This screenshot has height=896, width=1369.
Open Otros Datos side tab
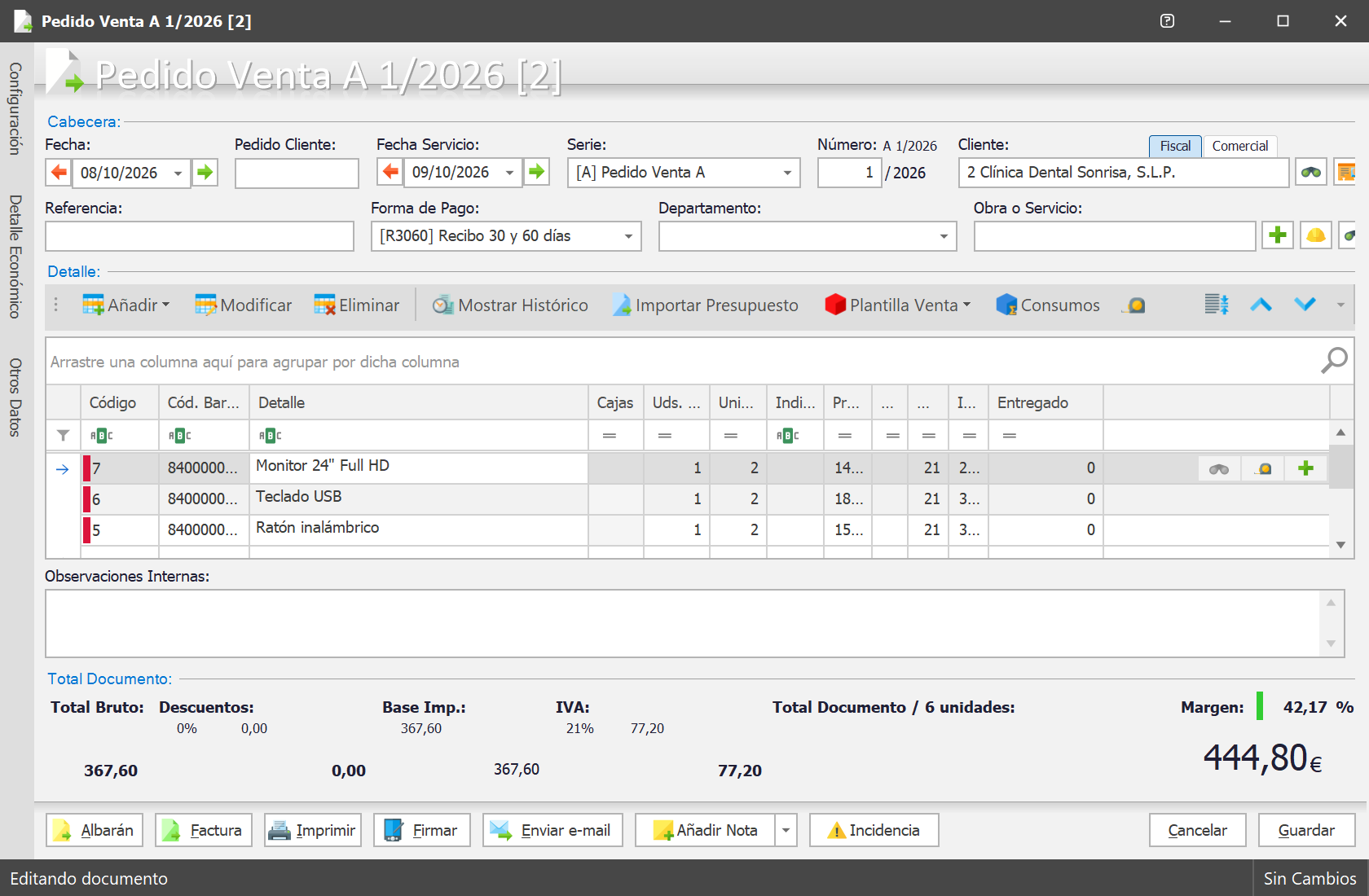pyautogui.click(x=15, y=397)
